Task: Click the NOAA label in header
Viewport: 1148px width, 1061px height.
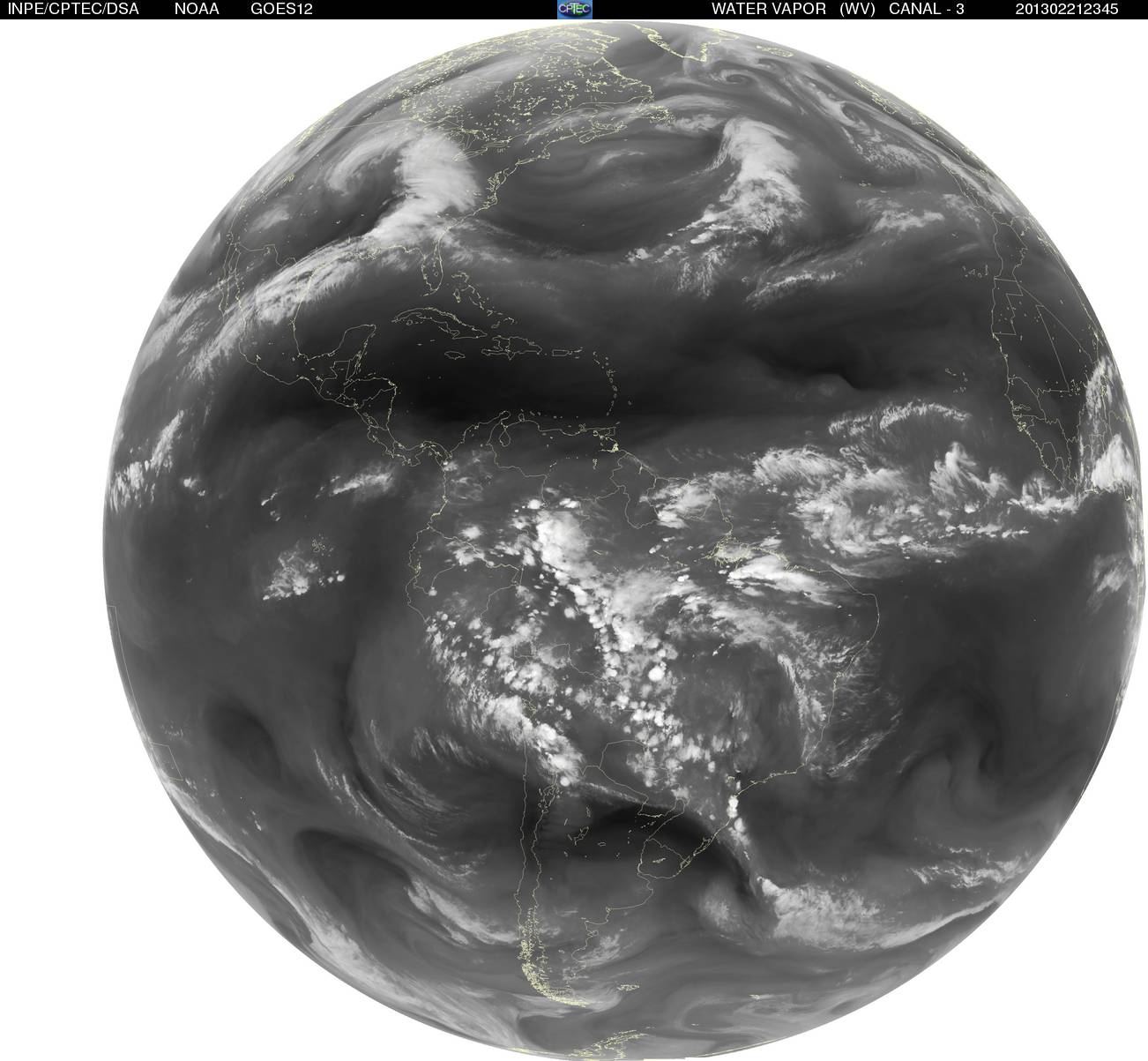Action: [x=196, y=9]
